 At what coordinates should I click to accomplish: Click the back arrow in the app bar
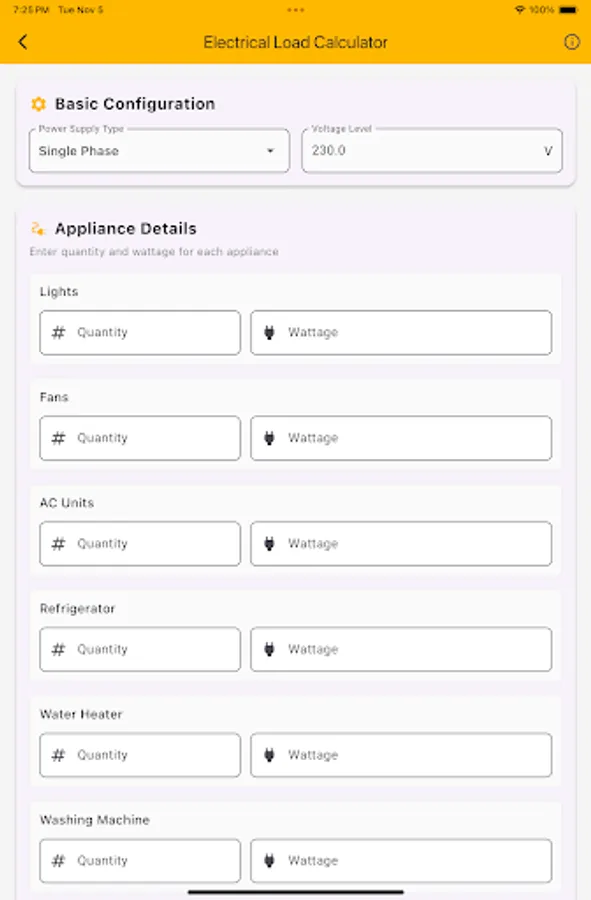click(x=22, y=42)
